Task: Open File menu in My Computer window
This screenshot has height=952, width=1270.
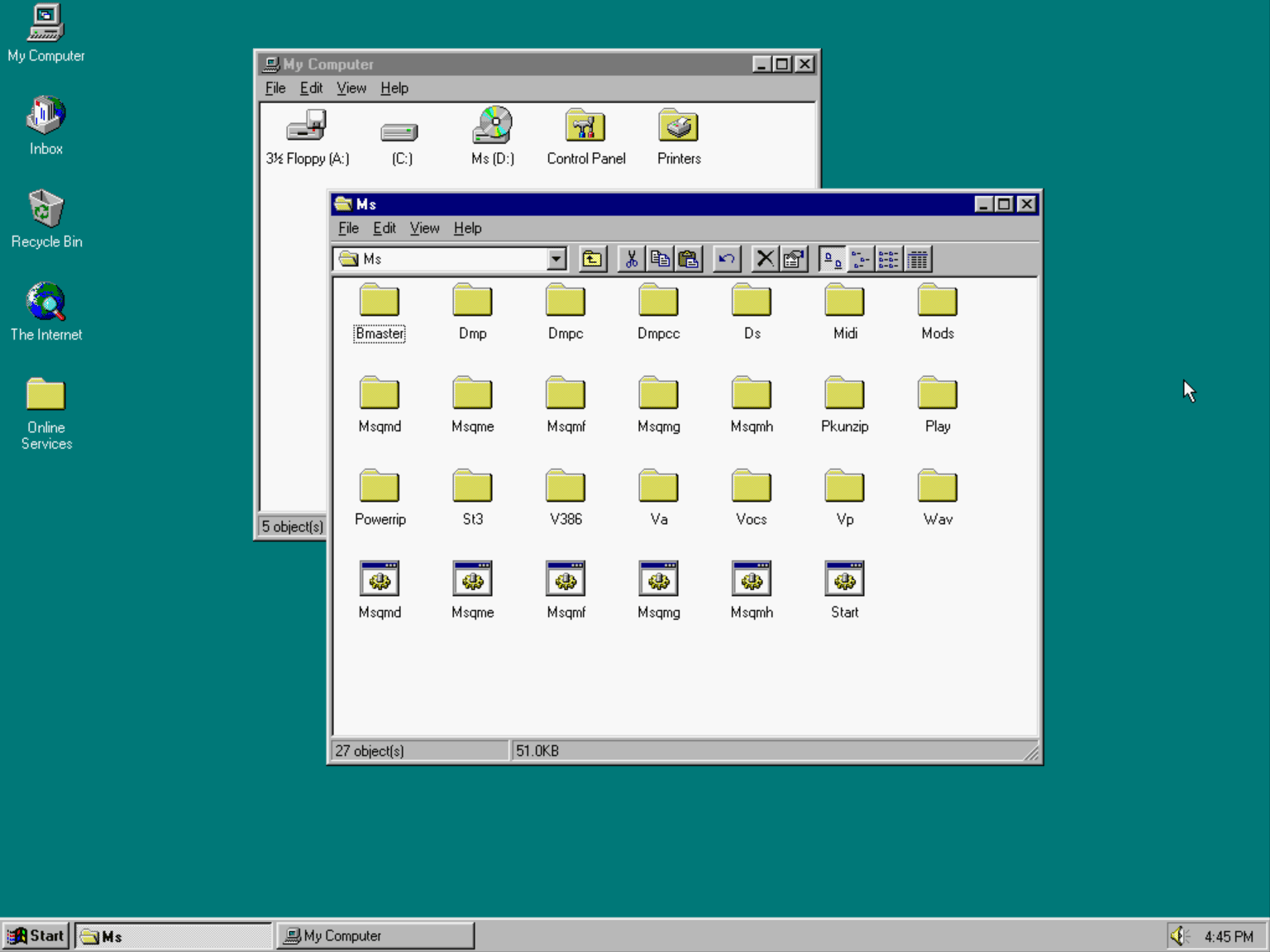Action: (275, 88)
